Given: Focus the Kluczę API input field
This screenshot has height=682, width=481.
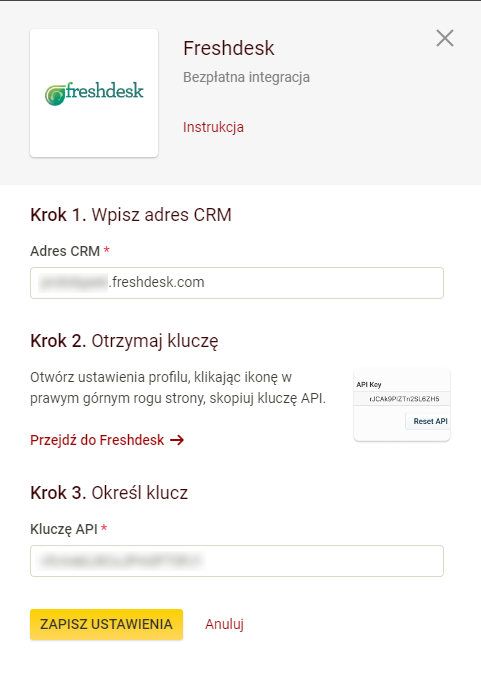Looking at the screenshot, I should (237, 561).
